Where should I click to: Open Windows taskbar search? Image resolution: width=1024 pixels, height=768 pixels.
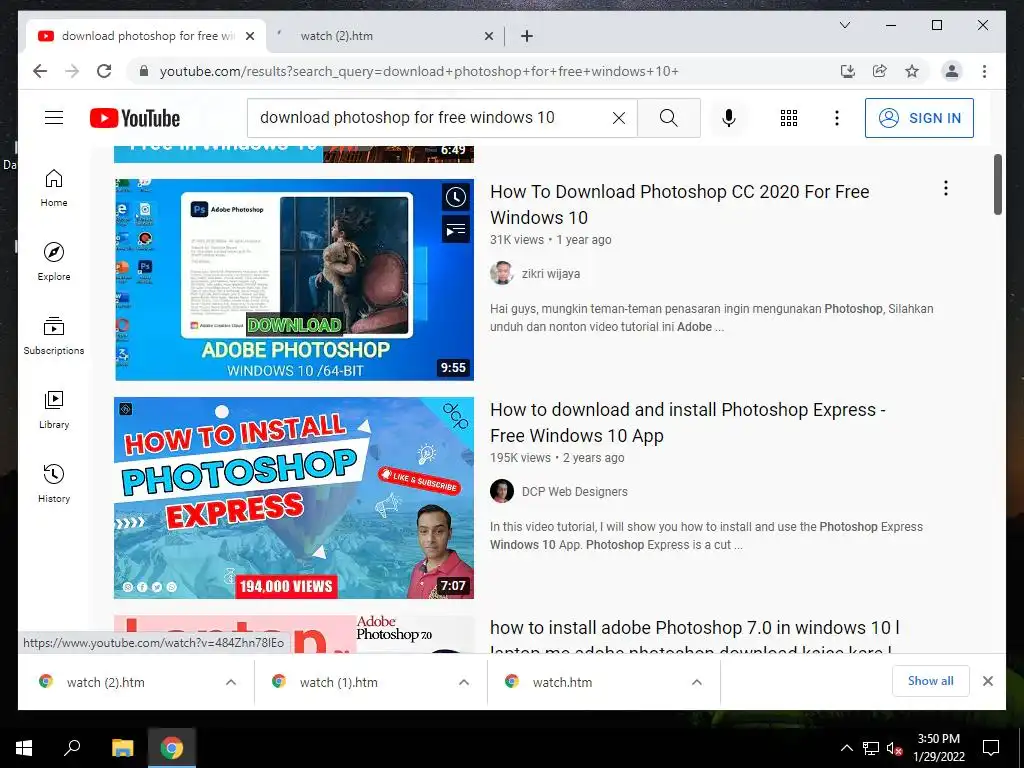click(x=72, y=748)
